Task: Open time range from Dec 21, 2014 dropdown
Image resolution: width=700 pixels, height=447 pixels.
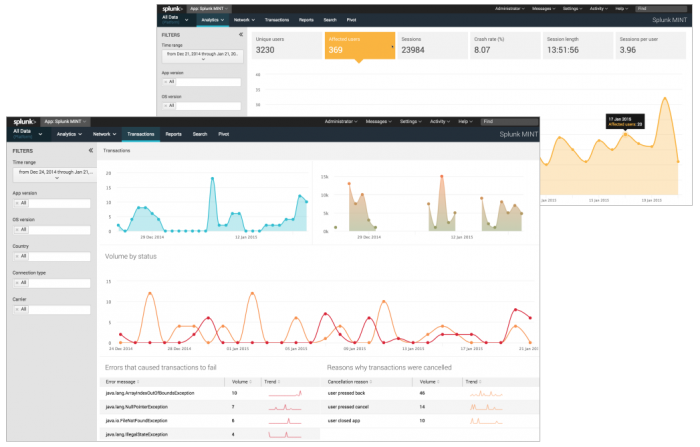Action: click(203, 56)
